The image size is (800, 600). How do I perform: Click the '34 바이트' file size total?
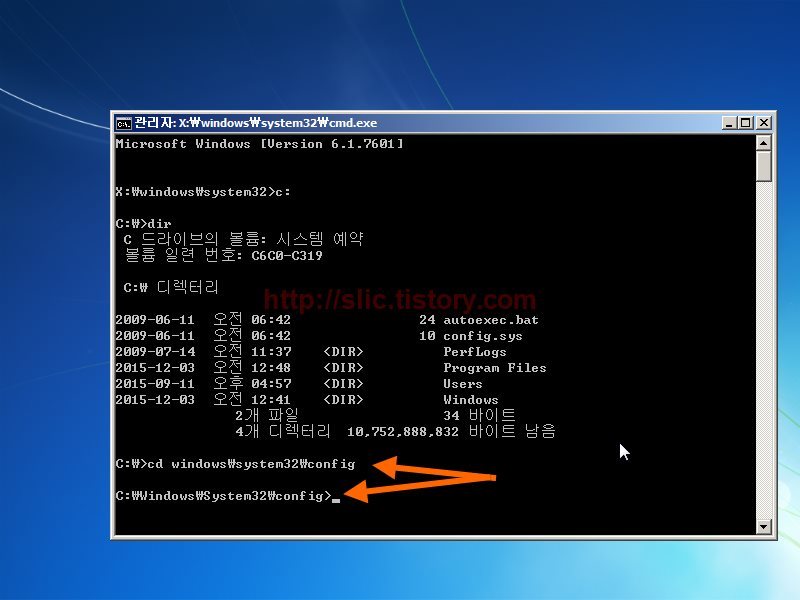(479, 415)
